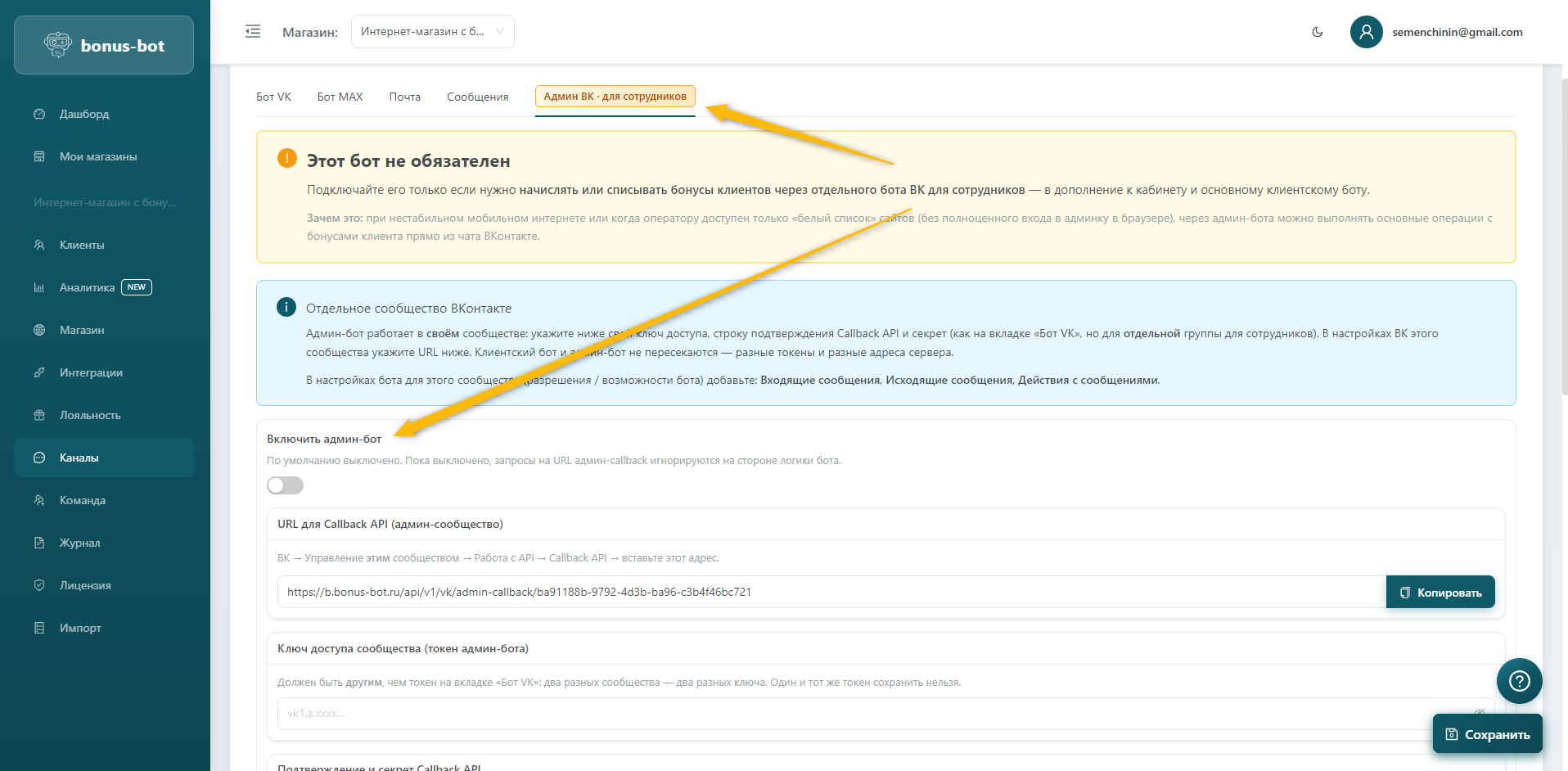This screenshot has height=771, width=1568.
Task: Open the Loyalty section
Action: click(x=89, y=415)
